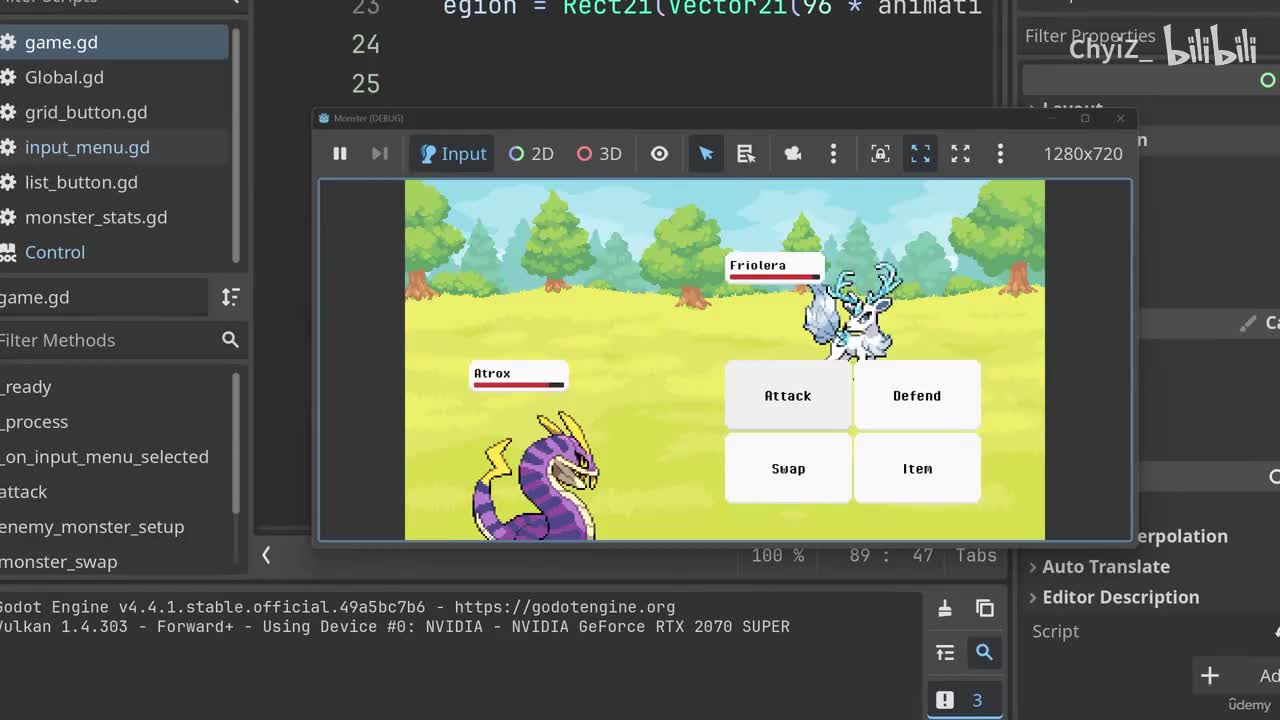Jump to _on_input_menu_selected method
Viewport: 1280px width, 720px height.
tap(105, 457)
